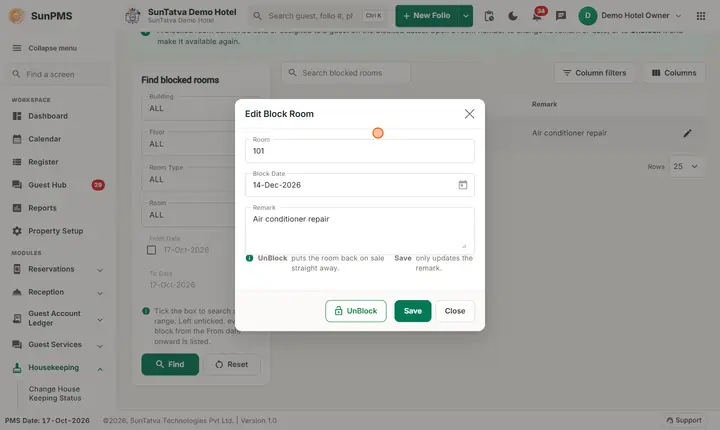720x430 pixels.
Task: Open Guest Hub from the sidebar
Action: [47, 185]
